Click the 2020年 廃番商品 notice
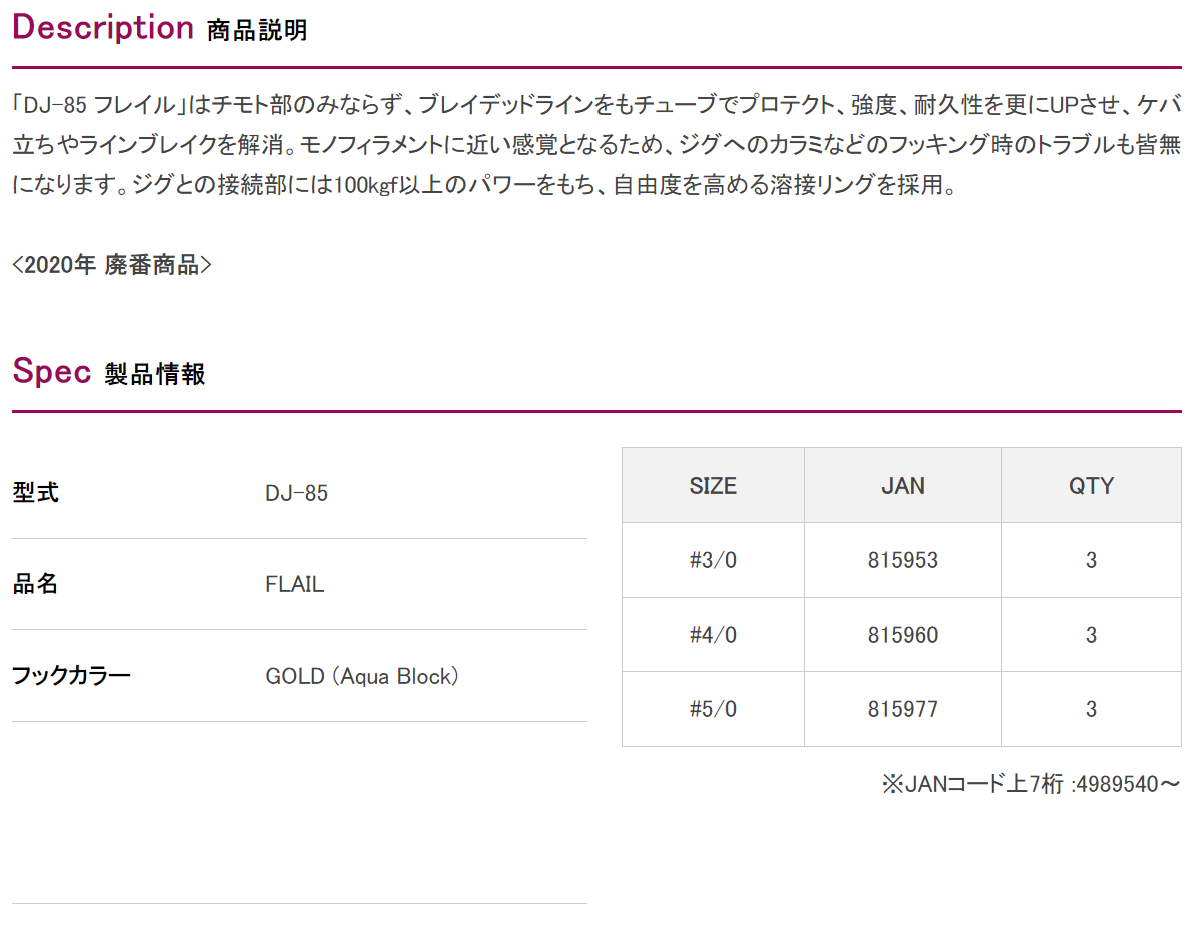The height and width of the screenshot is (934, 1192). pos(112,264)
